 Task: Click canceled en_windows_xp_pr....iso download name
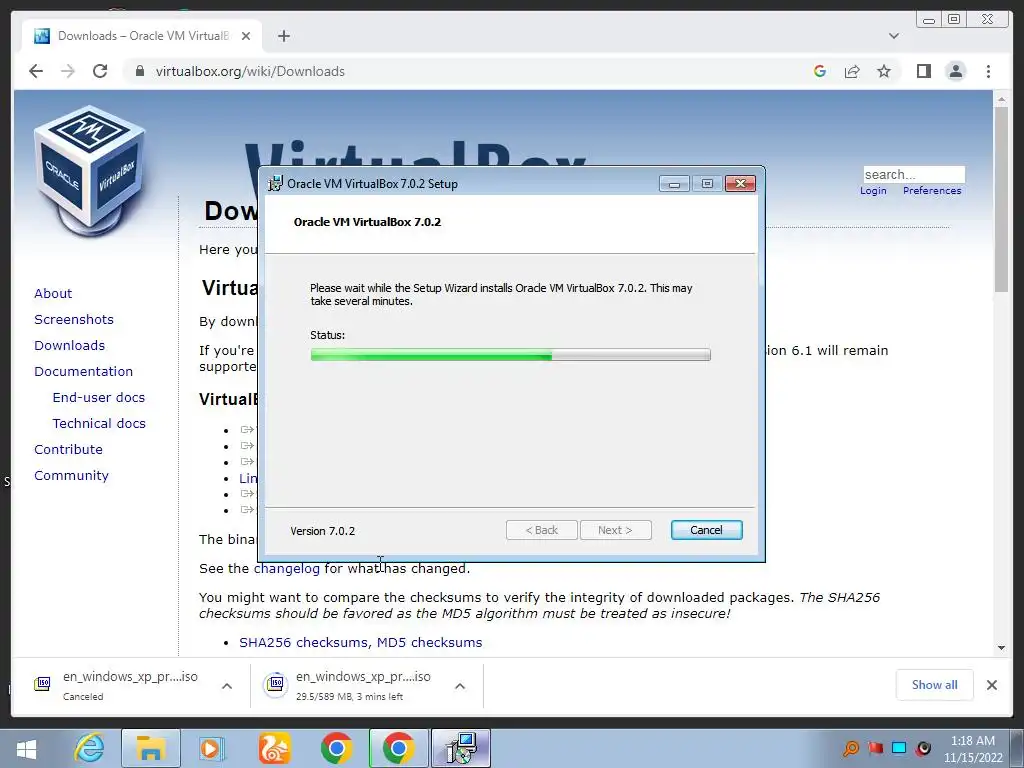coord(130,677)
